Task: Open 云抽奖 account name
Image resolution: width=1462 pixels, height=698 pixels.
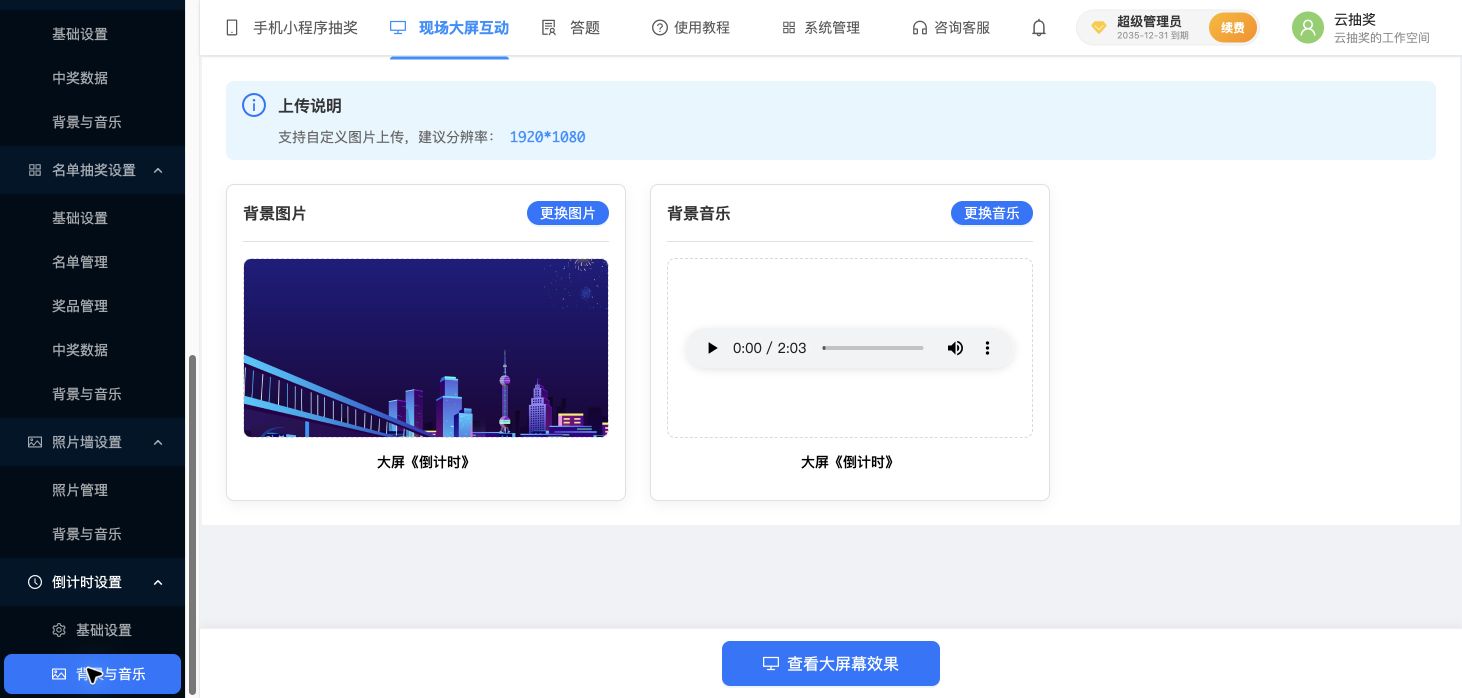Action: click(1355, 19)
